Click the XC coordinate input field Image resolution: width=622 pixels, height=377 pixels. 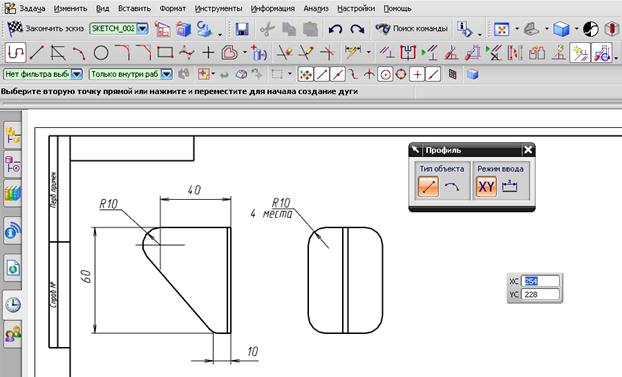540,281
